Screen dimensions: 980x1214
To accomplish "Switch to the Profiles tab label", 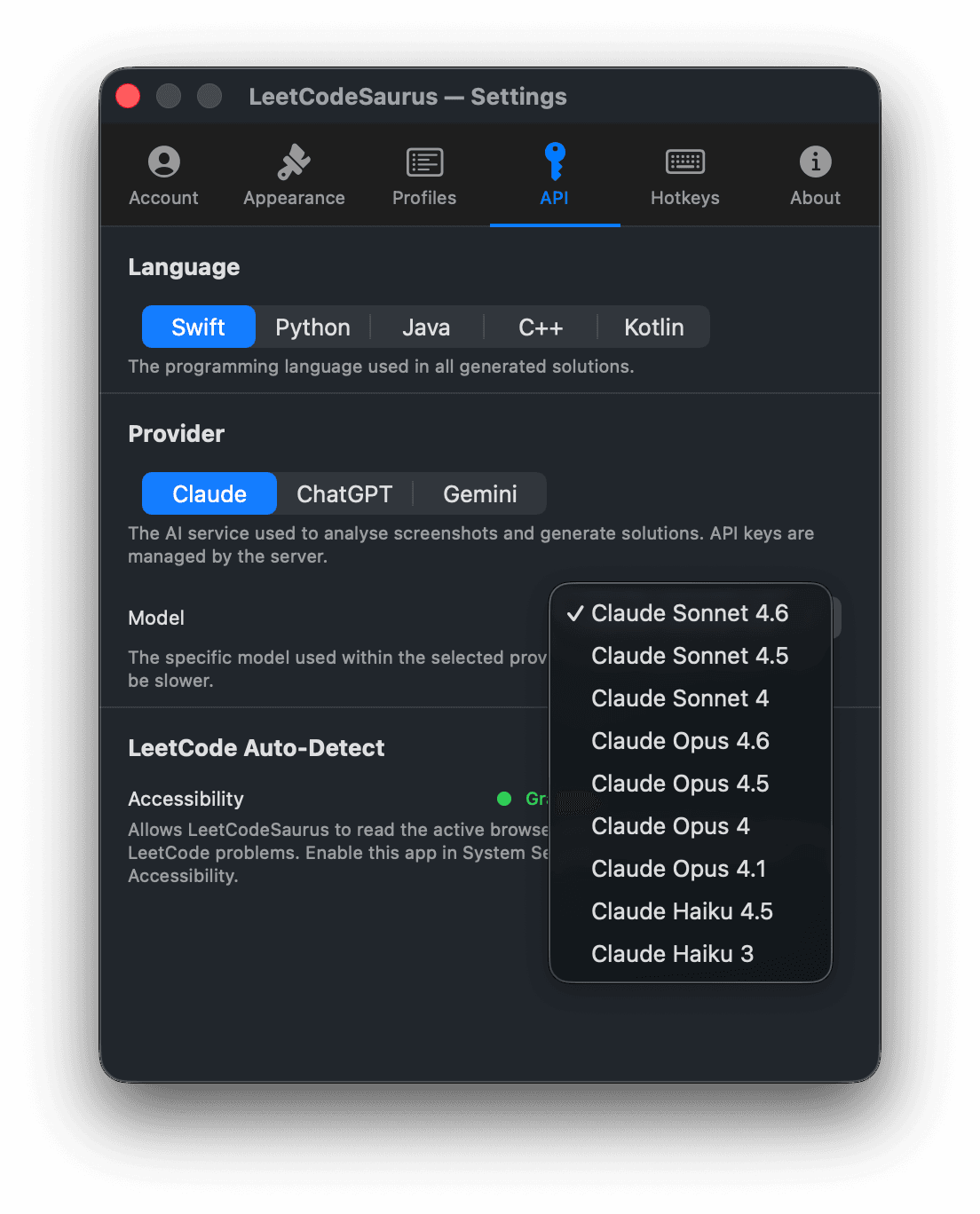I will pyautogui.click(x=424, y=198).
